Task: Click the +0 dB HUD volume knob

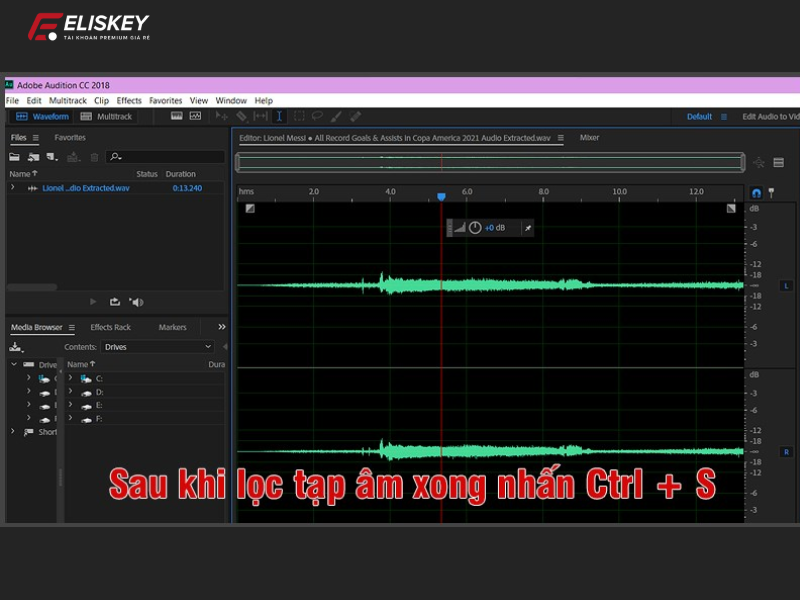Action: [x=476, y=227]
